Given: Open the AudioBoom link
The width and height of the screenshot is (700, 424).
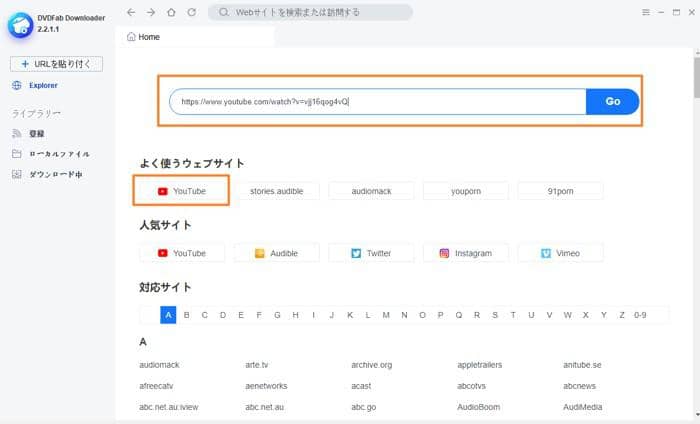Looking at the screenshot, I should point(478,407).
